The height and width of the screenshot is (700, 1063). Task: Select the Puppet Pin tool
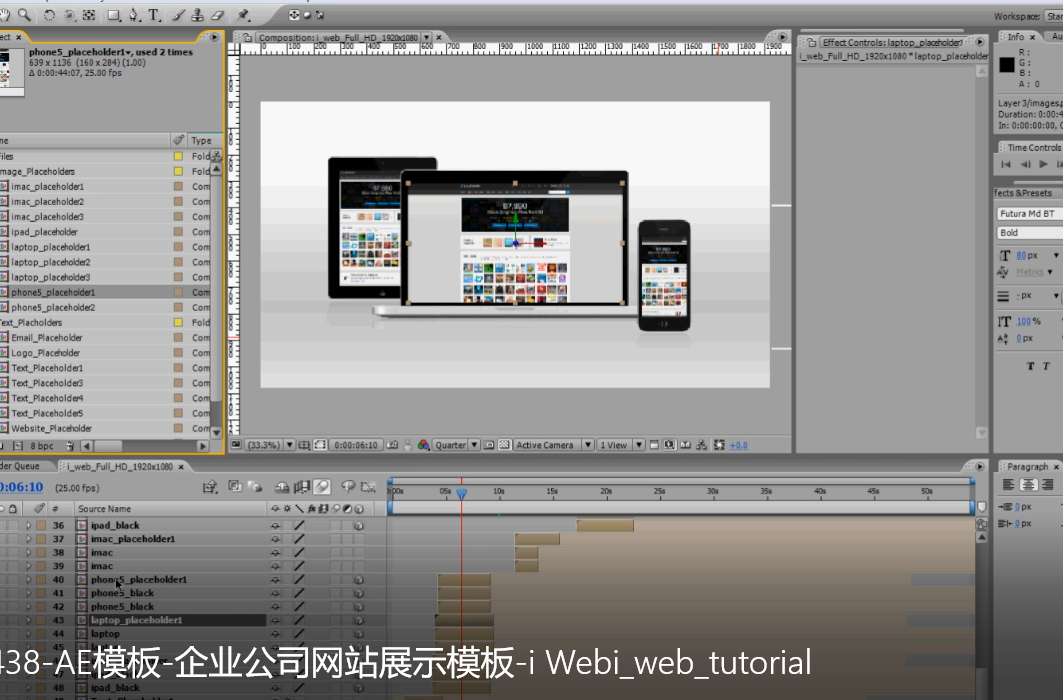(243, 15)
